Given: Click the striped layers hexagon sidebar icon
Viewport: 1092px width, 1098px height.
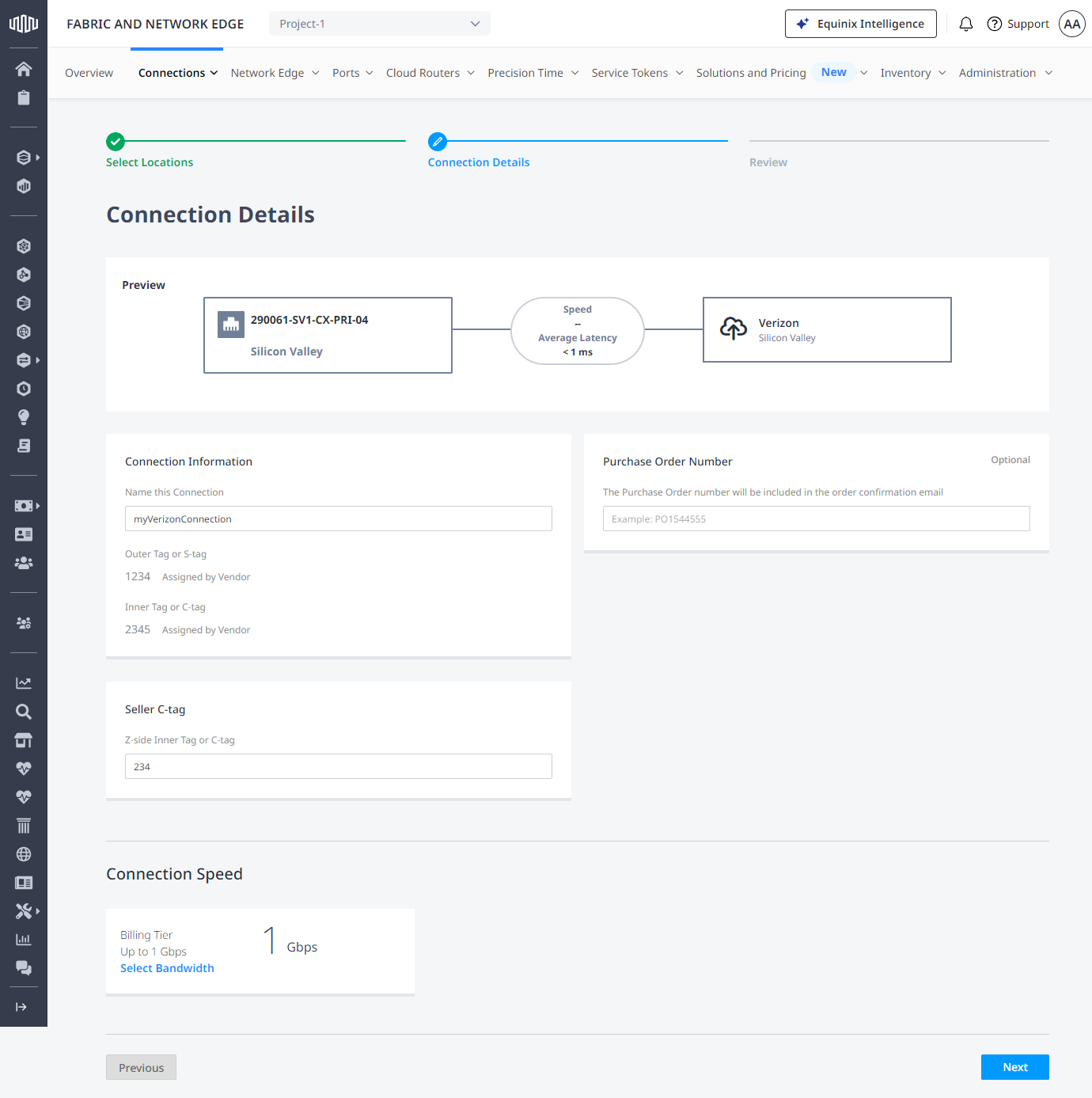Looking at the screenshot, I should pos(24,303).
